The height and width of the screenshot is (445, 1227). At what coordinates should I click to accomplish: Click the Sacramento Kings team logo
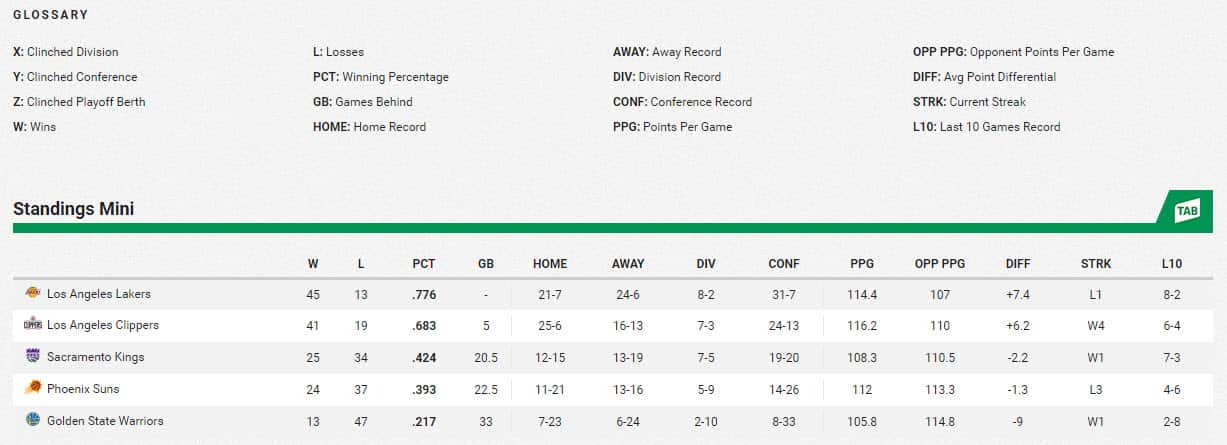(x=32, y=357)
